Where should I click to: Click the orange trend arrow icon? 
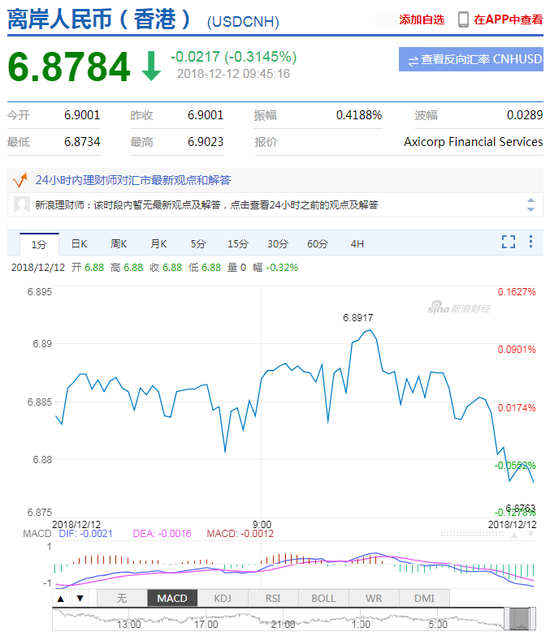[20, 180]
